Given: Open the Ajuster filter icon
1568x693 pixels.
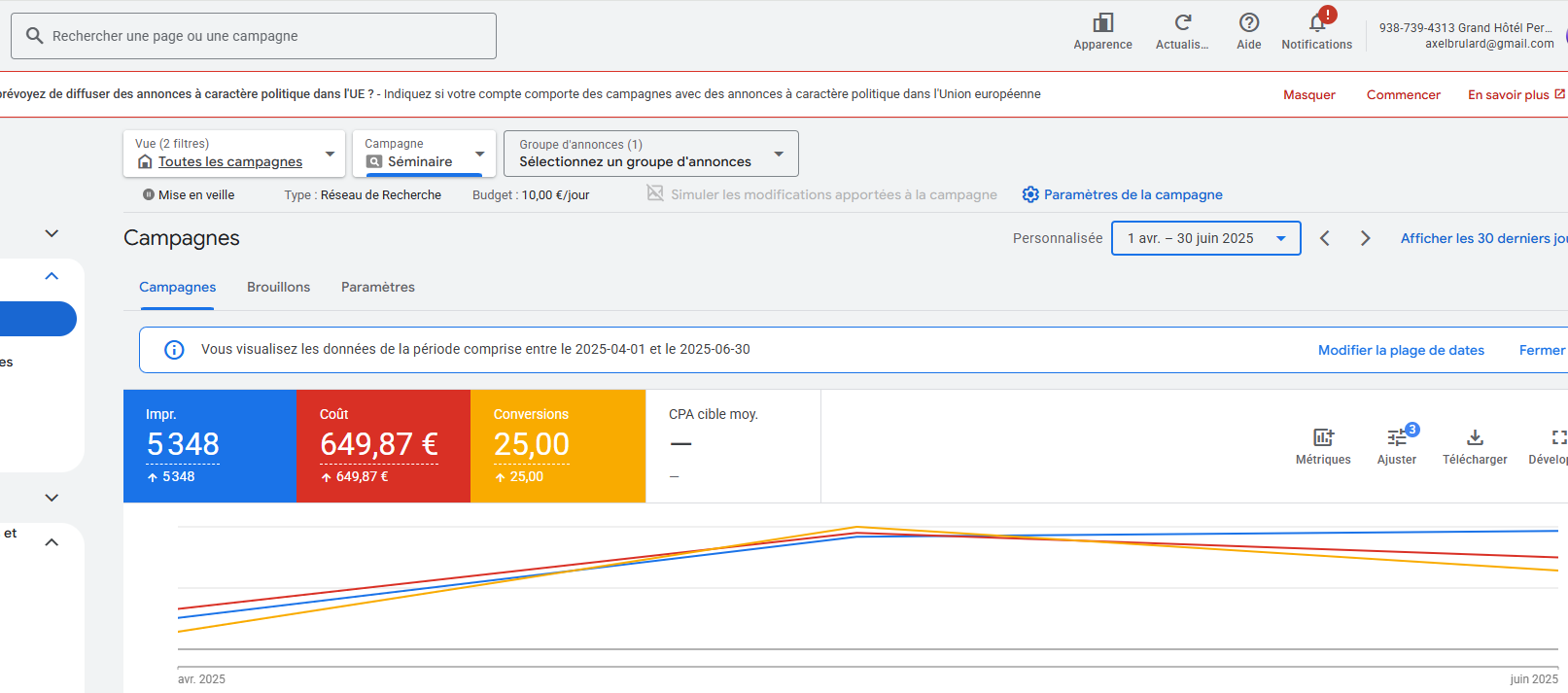Looking at the screenshot, I should pyautogui.click(x=1397, y=438).
